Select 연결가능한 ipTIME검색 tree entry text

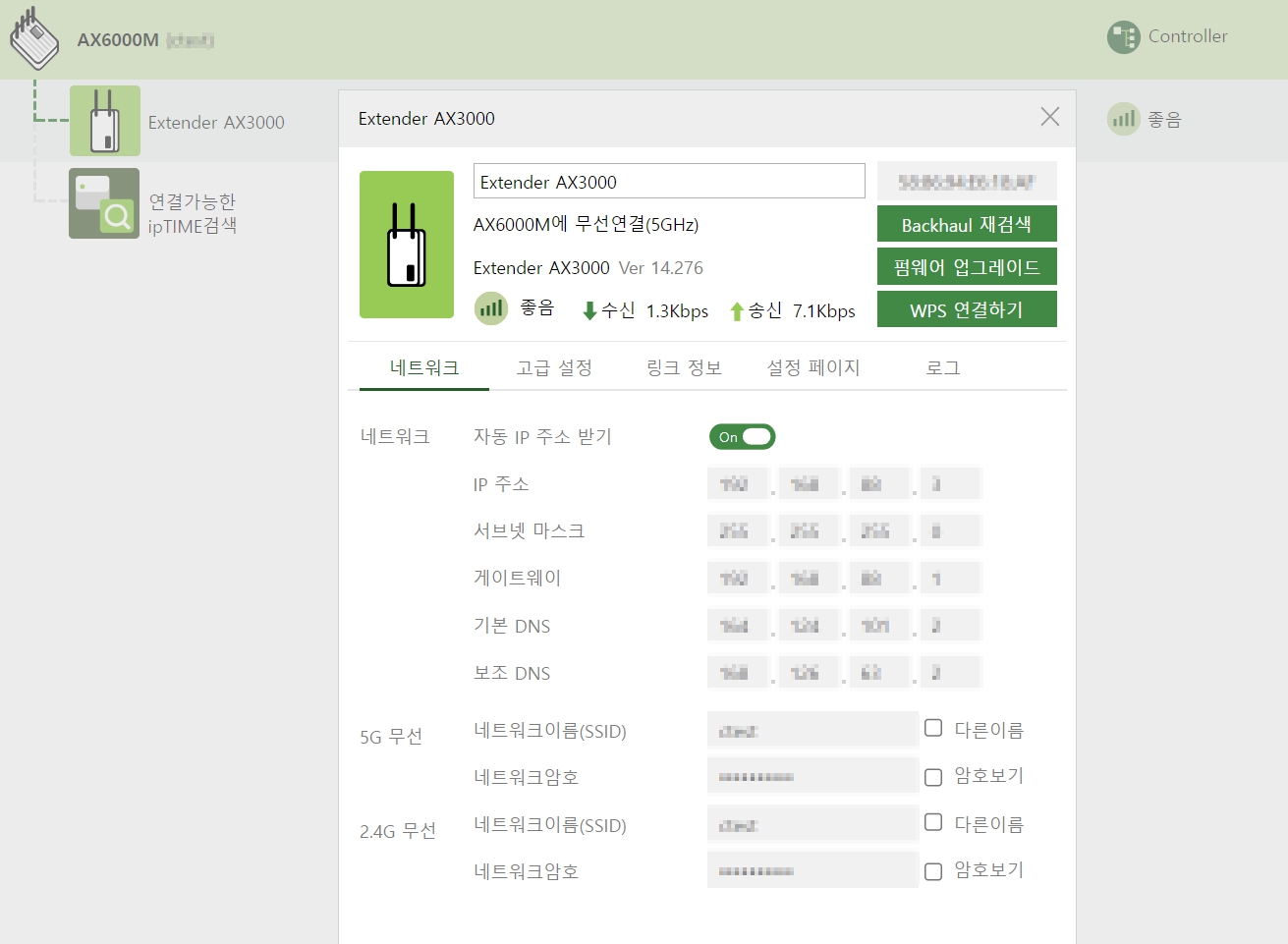[193, 213]
